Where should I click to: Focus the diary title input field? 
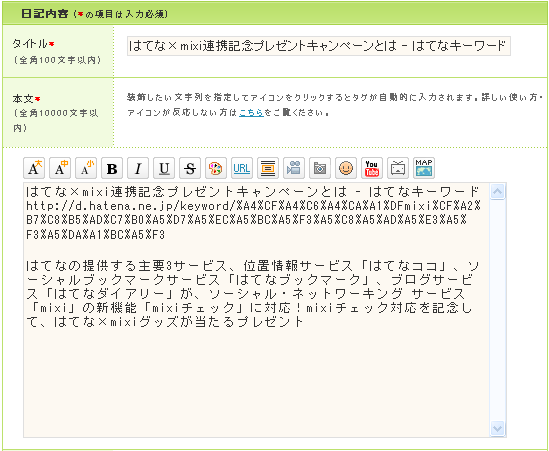(319, 46)
